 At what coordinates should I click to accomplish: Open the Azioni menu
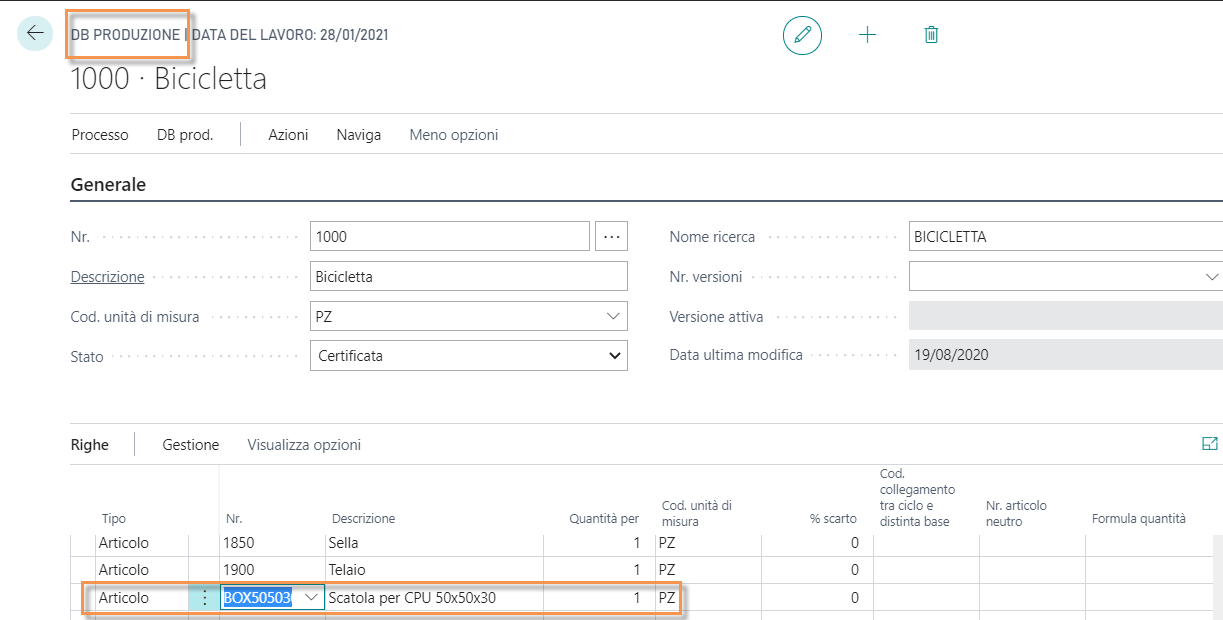(x=288, y=135)
